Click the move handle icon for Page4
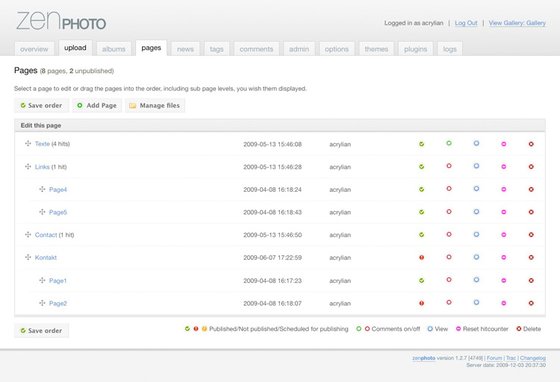Image resolution: width=560 pixels, height=382 pixels. pyautogui.click(x=42, y=189)
